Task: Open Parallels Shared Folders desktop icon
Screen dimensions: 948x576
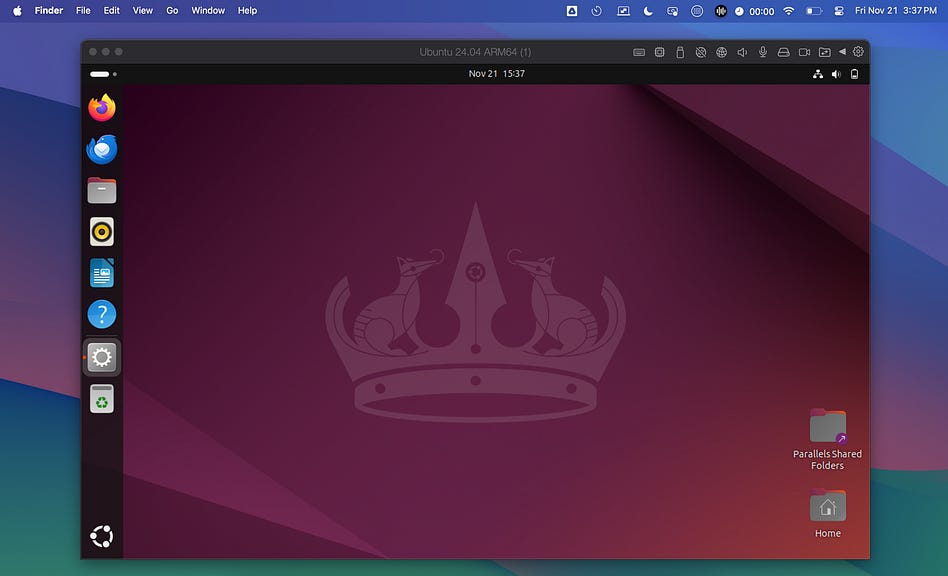Action: (x=827, y=439)
